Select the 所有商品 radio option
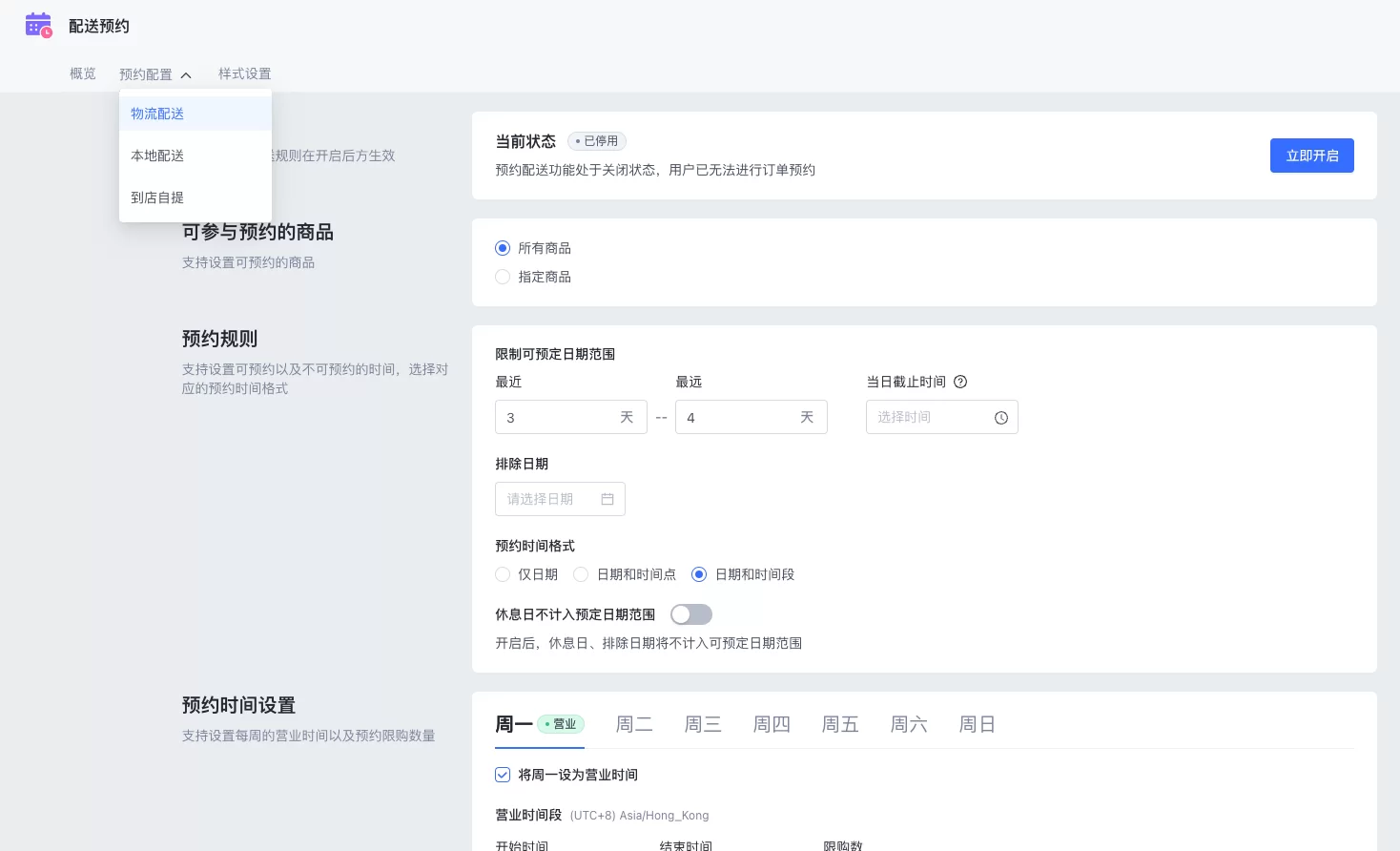This screenshot has height=851, width=1400. coord(503,248)
